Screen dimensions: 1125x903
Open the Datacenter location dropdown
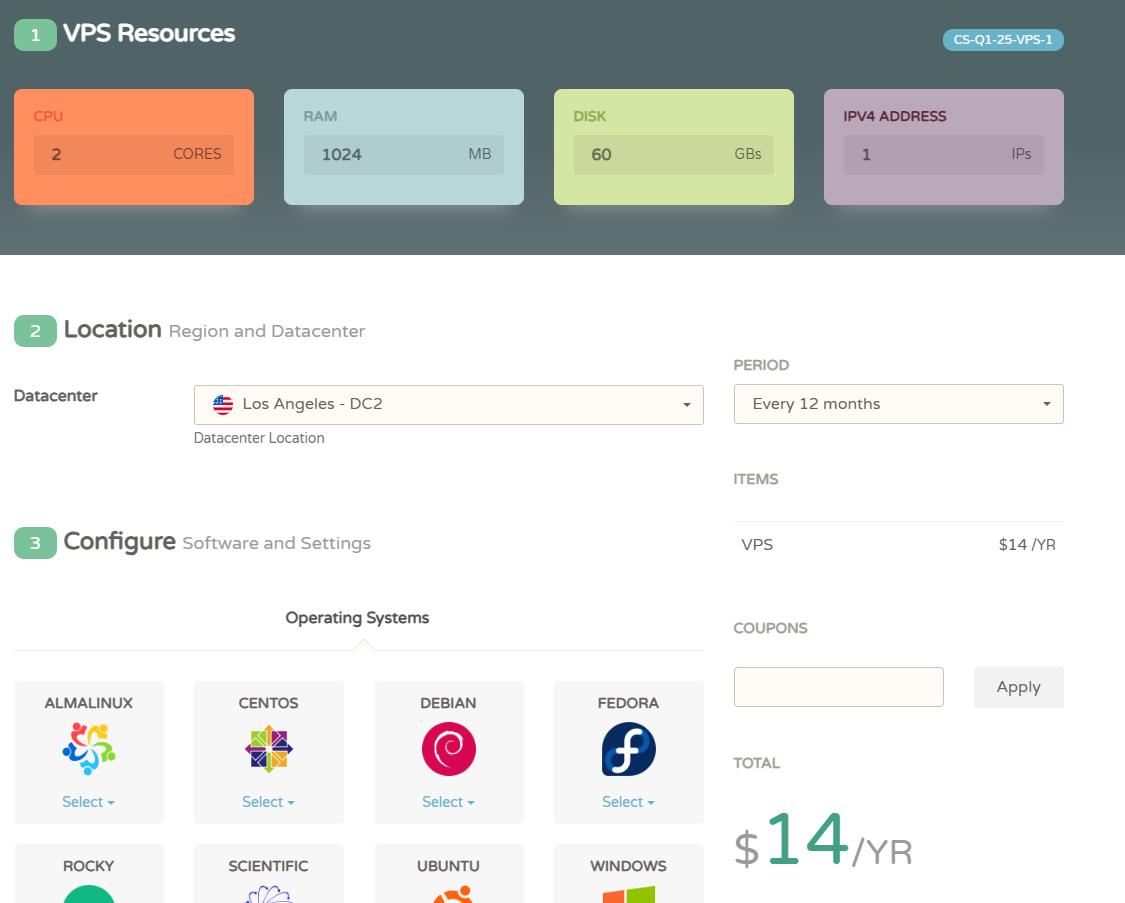448,405
